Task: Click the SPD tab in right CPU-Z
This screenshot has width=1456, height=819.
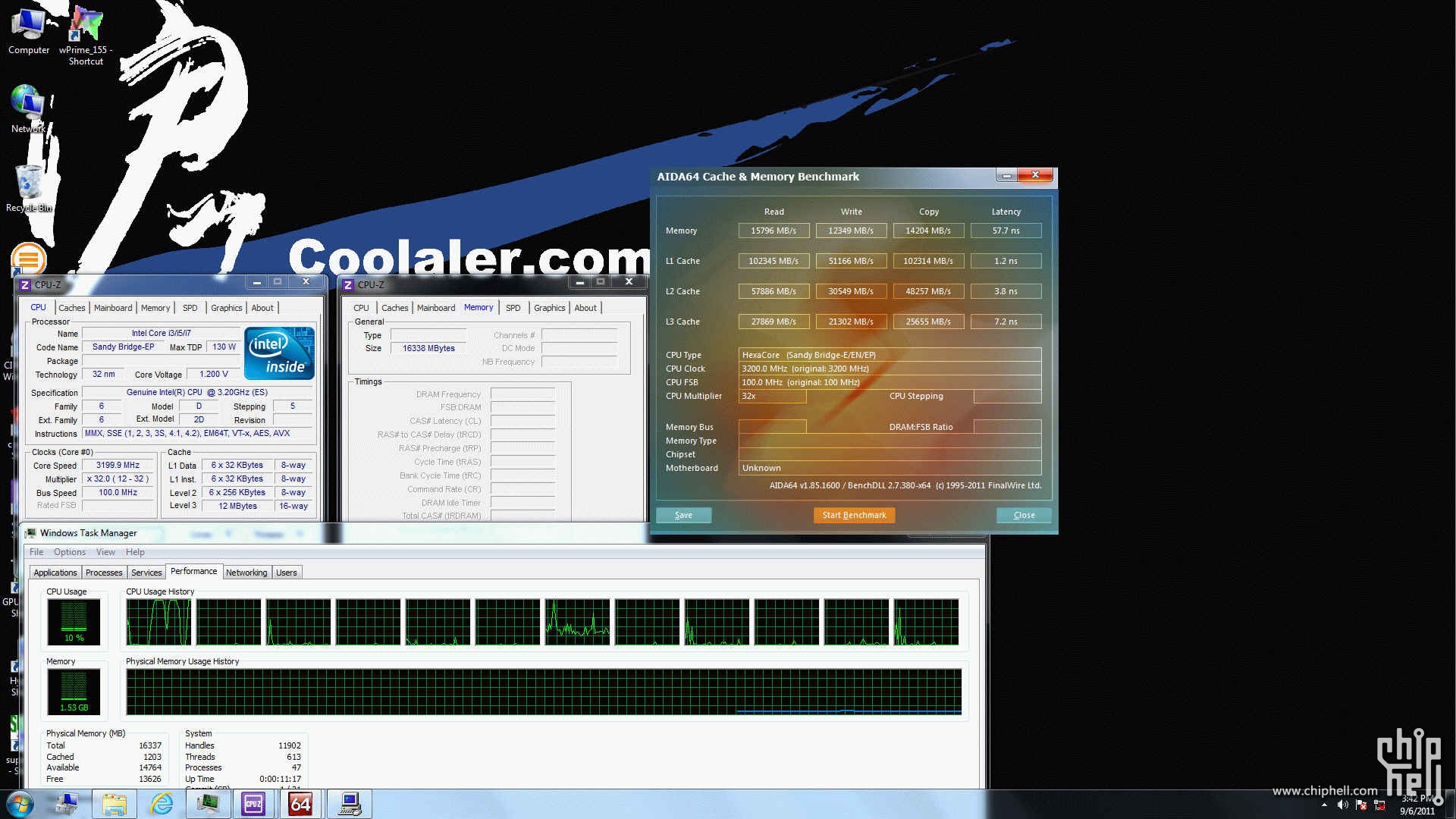Action: (x=511, y=307)
